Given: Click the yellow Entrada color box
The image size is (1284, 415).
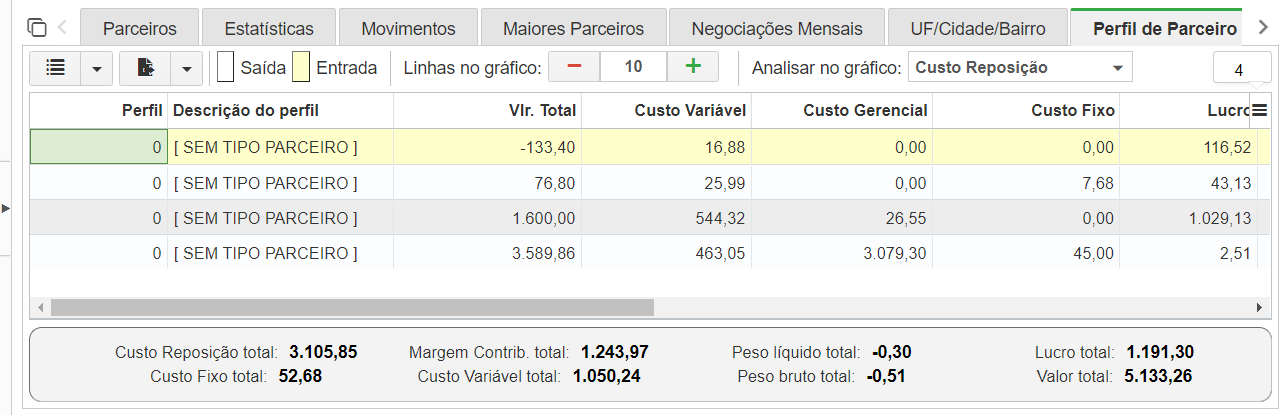Looking at the screenshot, I should [300, 68].
